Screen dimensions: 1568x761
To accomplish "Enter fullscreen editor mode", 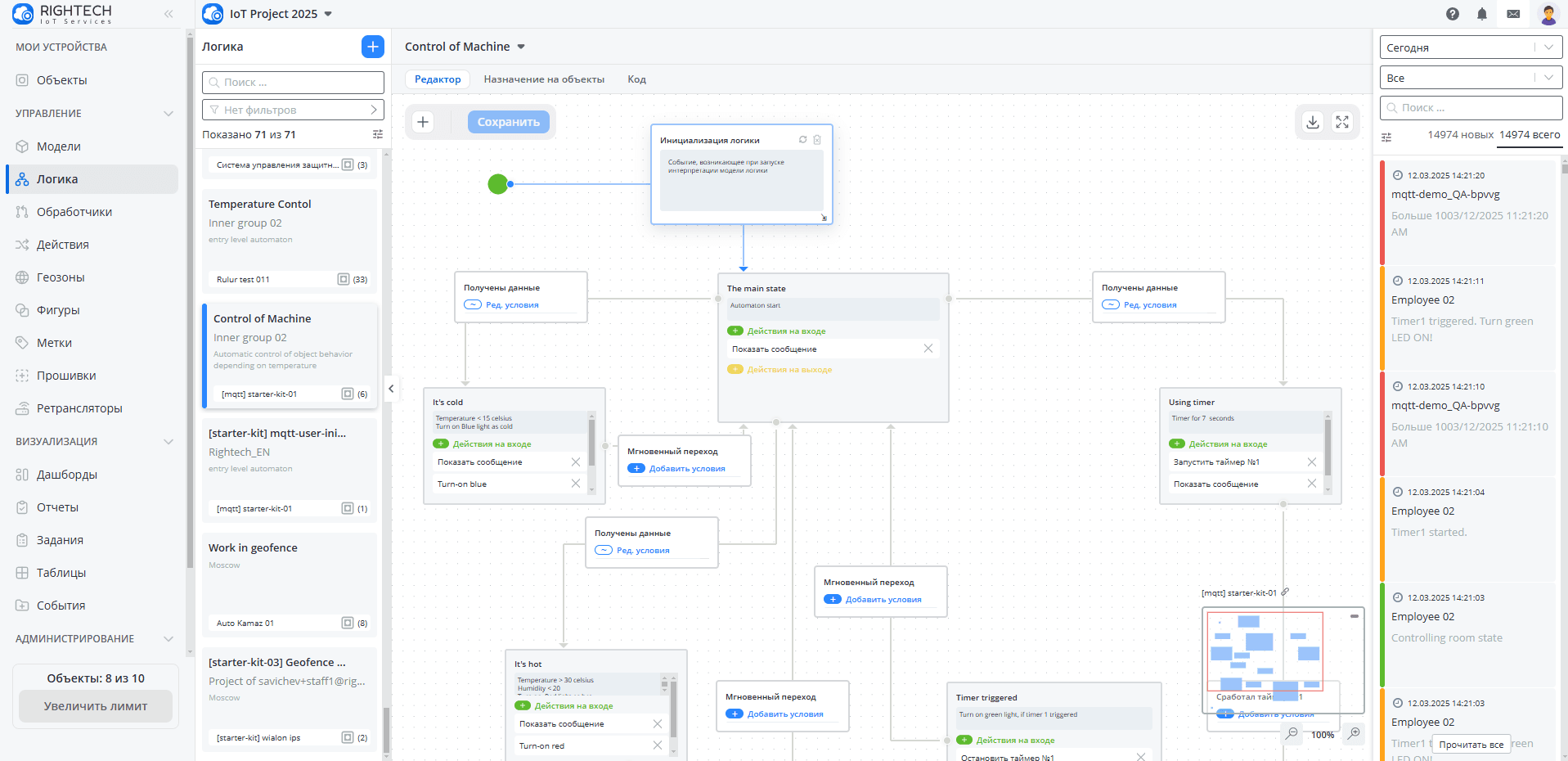I will (x=1342, y=122).
